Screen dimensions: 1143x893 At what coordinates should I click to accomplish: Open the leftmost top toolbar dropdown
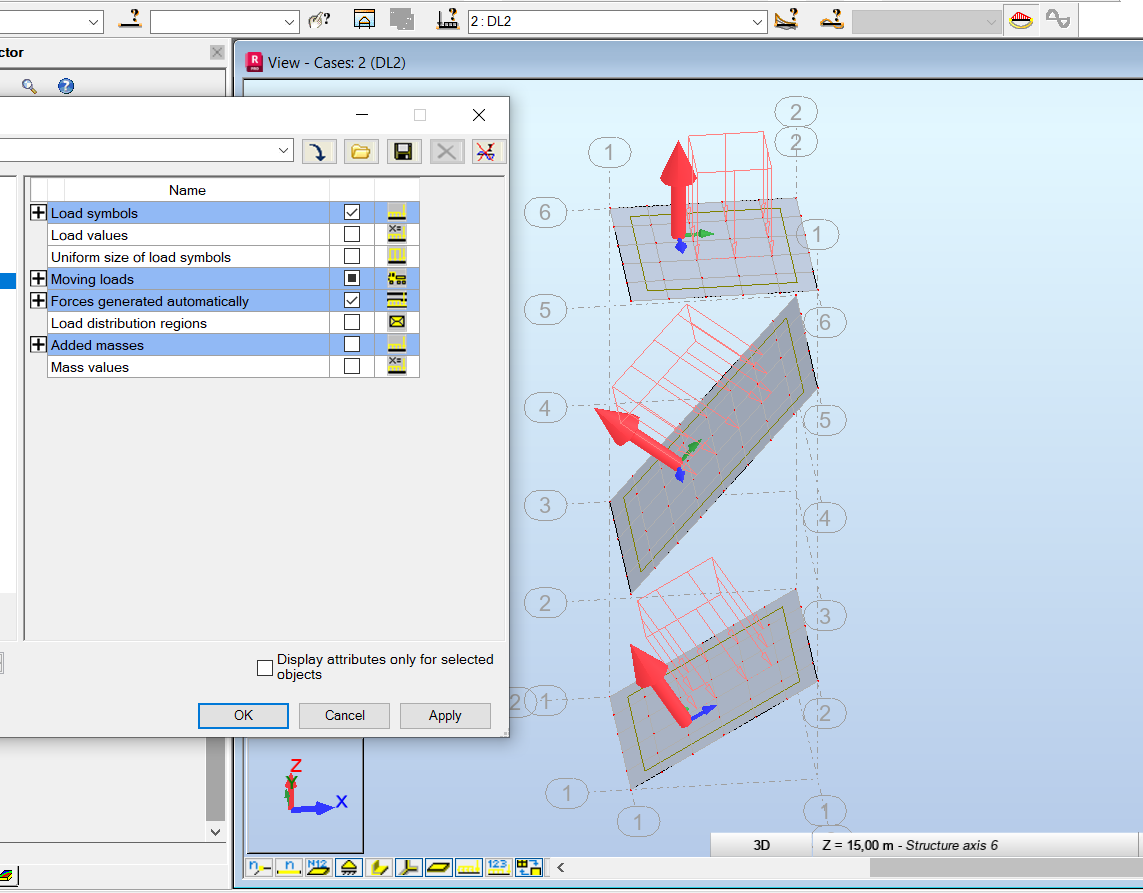pyautogui.click(x=93, y=22)
